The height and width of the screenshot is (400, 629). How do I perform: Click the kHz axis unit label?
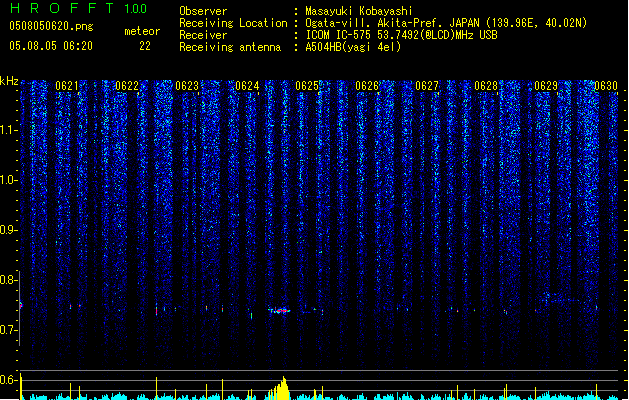[9, 81]
